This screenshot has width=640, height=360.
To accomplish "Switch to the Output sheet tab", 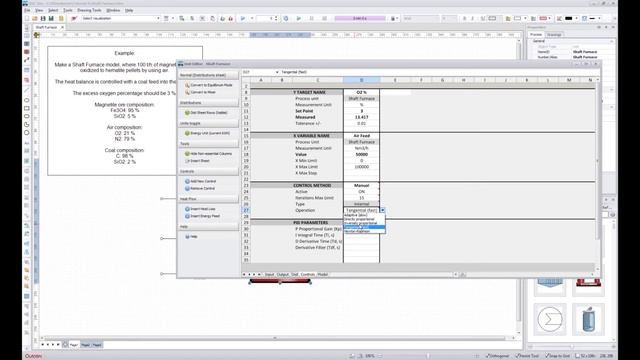I will [x=282, y=274].
